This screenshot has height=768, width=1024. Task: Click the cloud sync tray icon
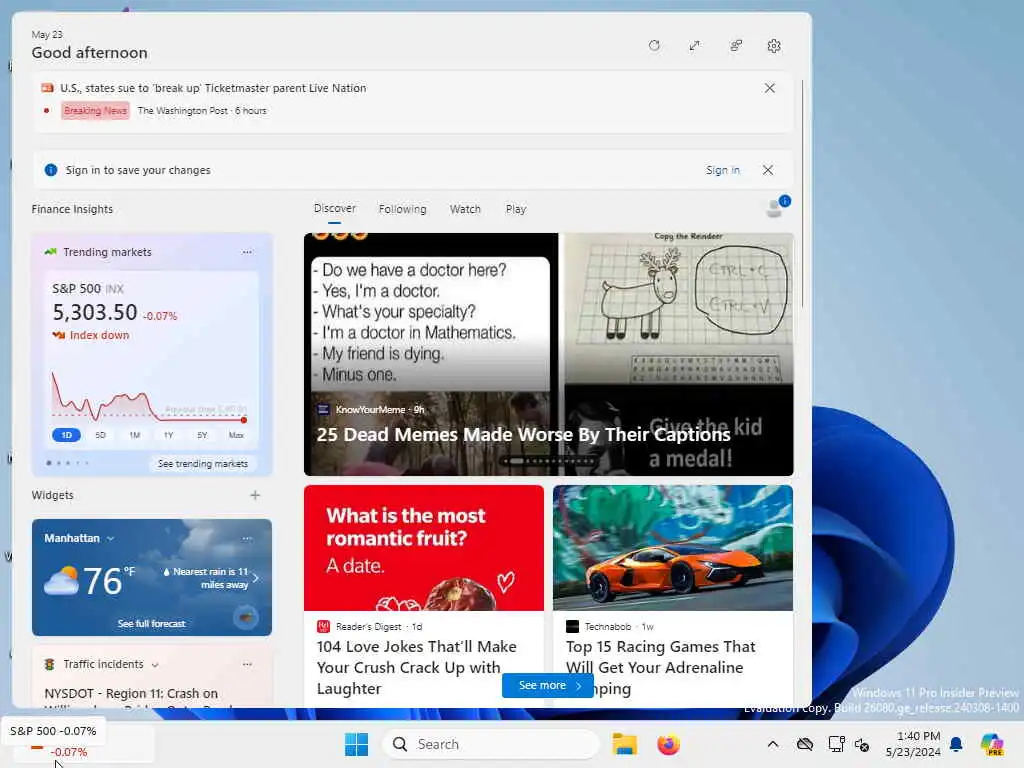coord(805,744)
